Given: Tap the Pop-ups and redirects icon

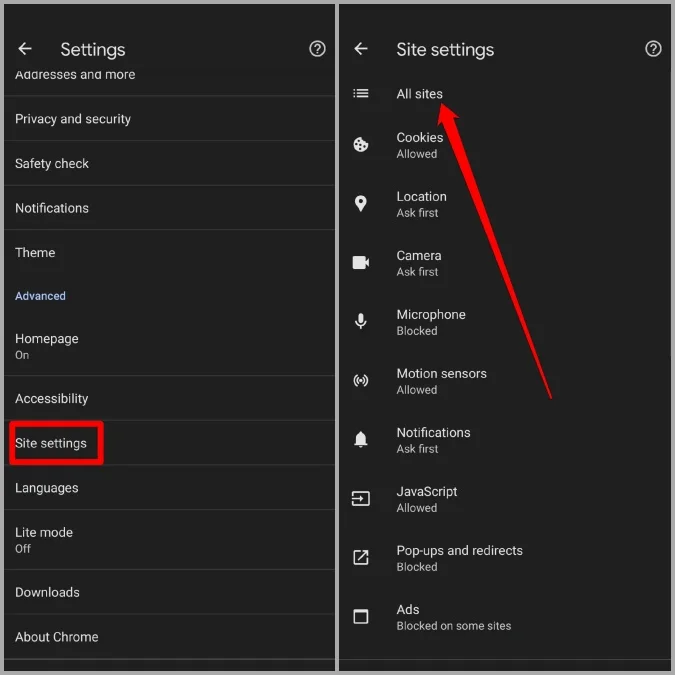Looking at the screenshot, I should 361,558.
